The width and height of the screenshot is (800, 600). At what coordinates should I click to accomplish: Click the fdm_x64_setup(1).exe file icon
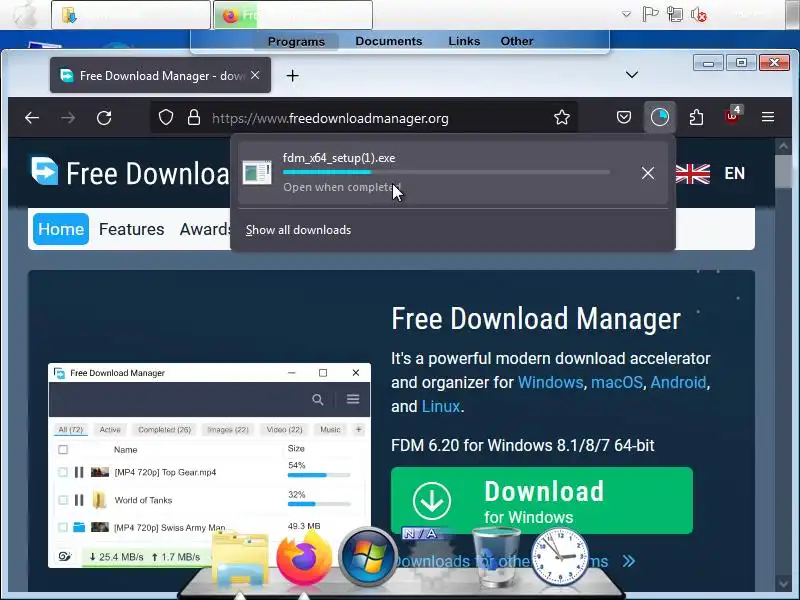257,172
